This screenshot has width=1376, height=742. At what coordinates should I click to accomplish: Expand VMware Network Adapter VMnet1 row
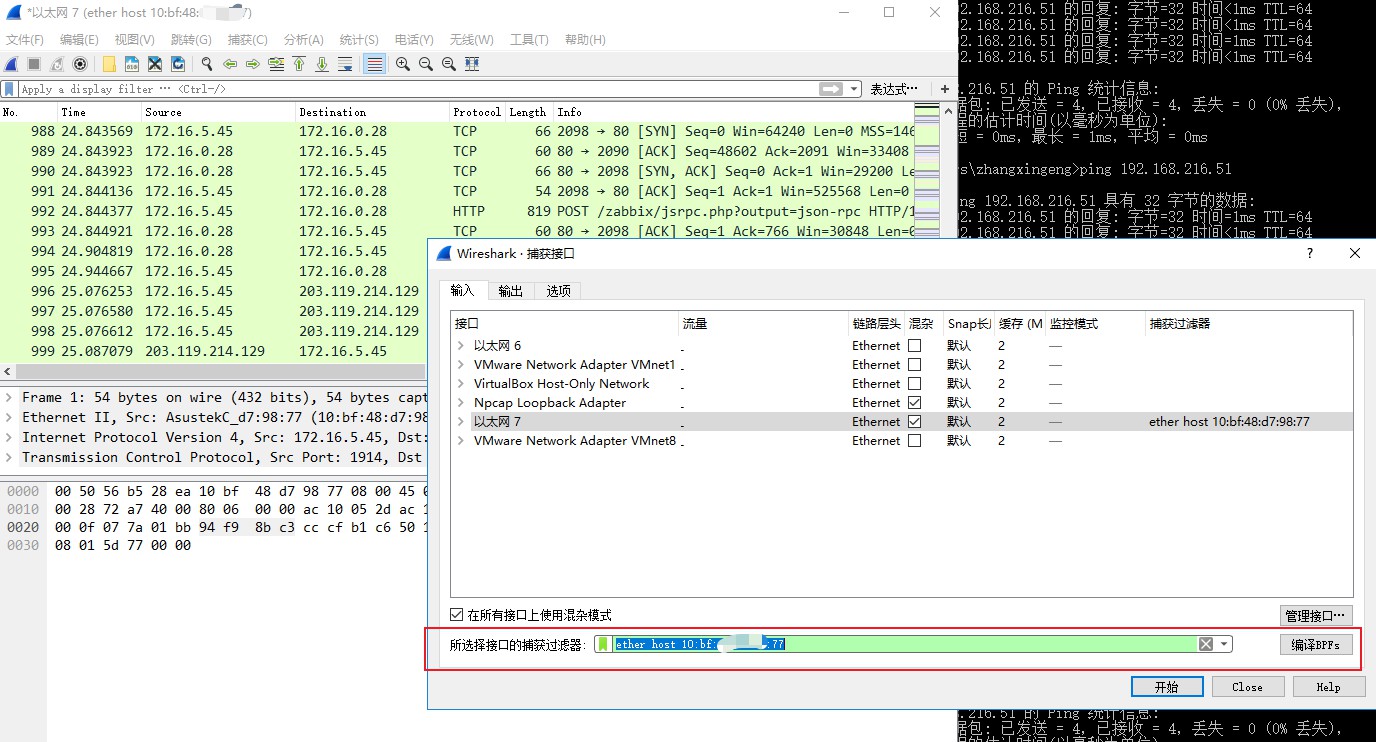(x=461, y=365)
